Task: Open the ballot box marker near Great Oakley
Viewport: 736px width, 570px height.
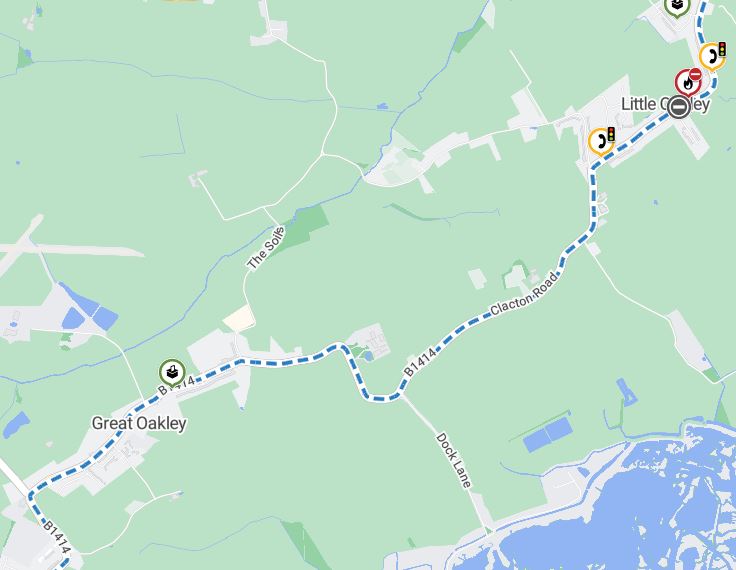Action: pyautogui.click(x=172, y=372)
